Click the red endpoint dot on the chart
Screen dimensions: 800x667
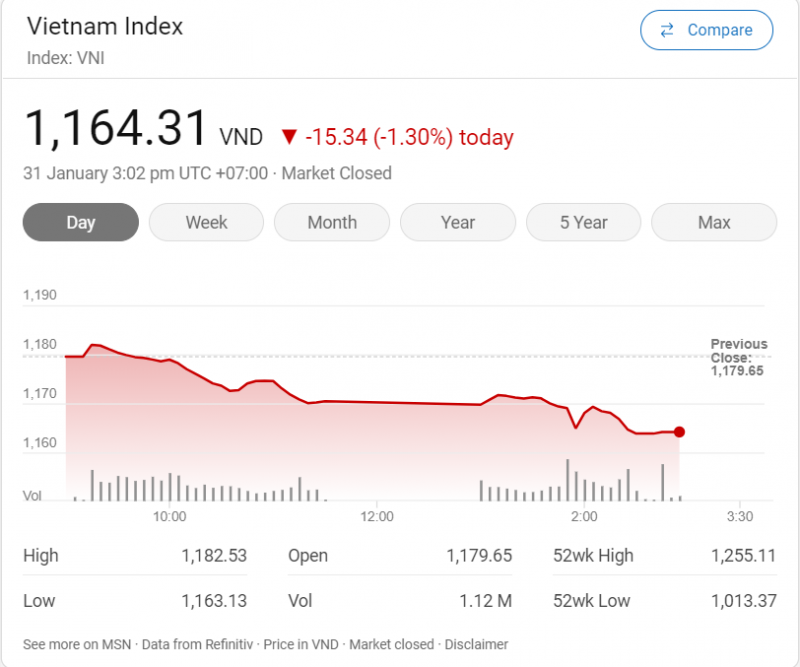coord(679,432)
